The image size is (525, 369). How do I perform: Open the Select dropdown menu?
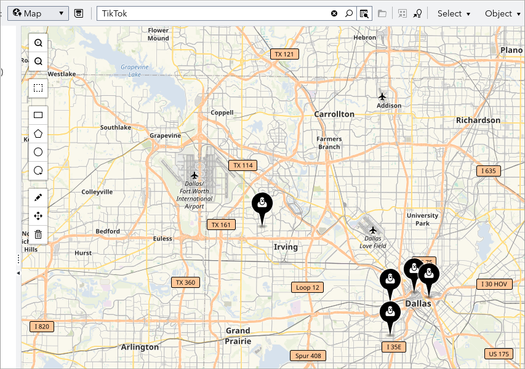click(x=453, y=14)
